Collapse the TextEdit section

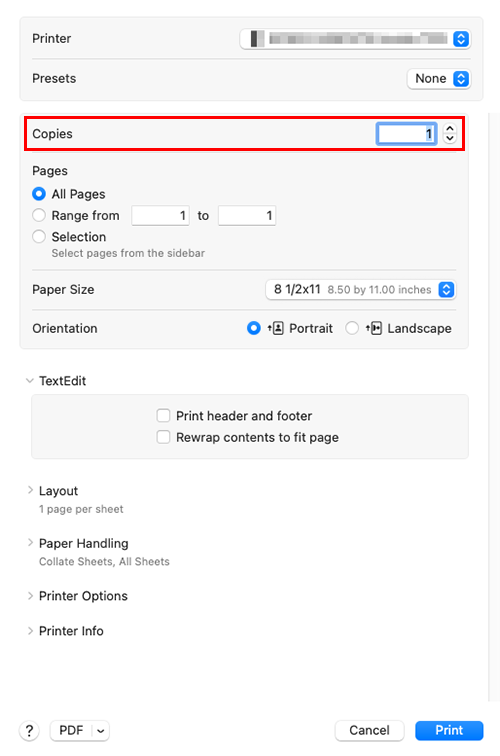(x=30, y=381)
